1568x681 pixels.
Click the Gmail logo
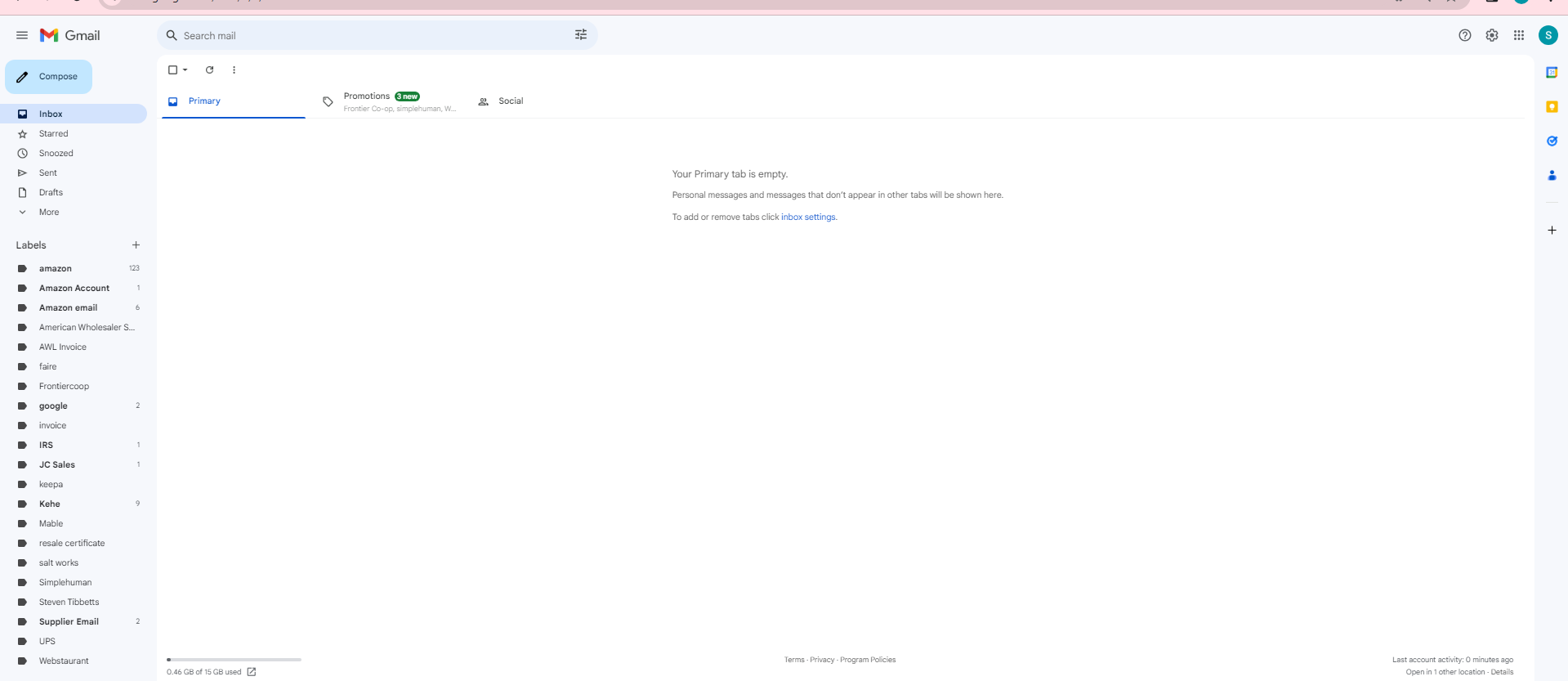point(70,35)
